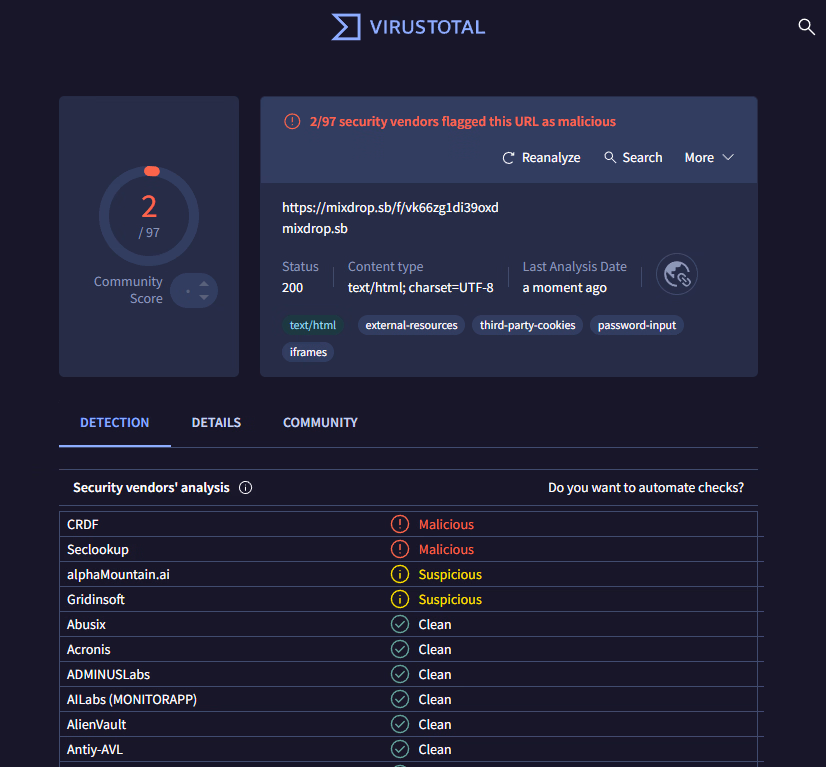Image resolution: width=826 pixels, height=767 pixels.
Task: Click the suspicious icon in alphaMountain.ai row
Action: point(400,574)
